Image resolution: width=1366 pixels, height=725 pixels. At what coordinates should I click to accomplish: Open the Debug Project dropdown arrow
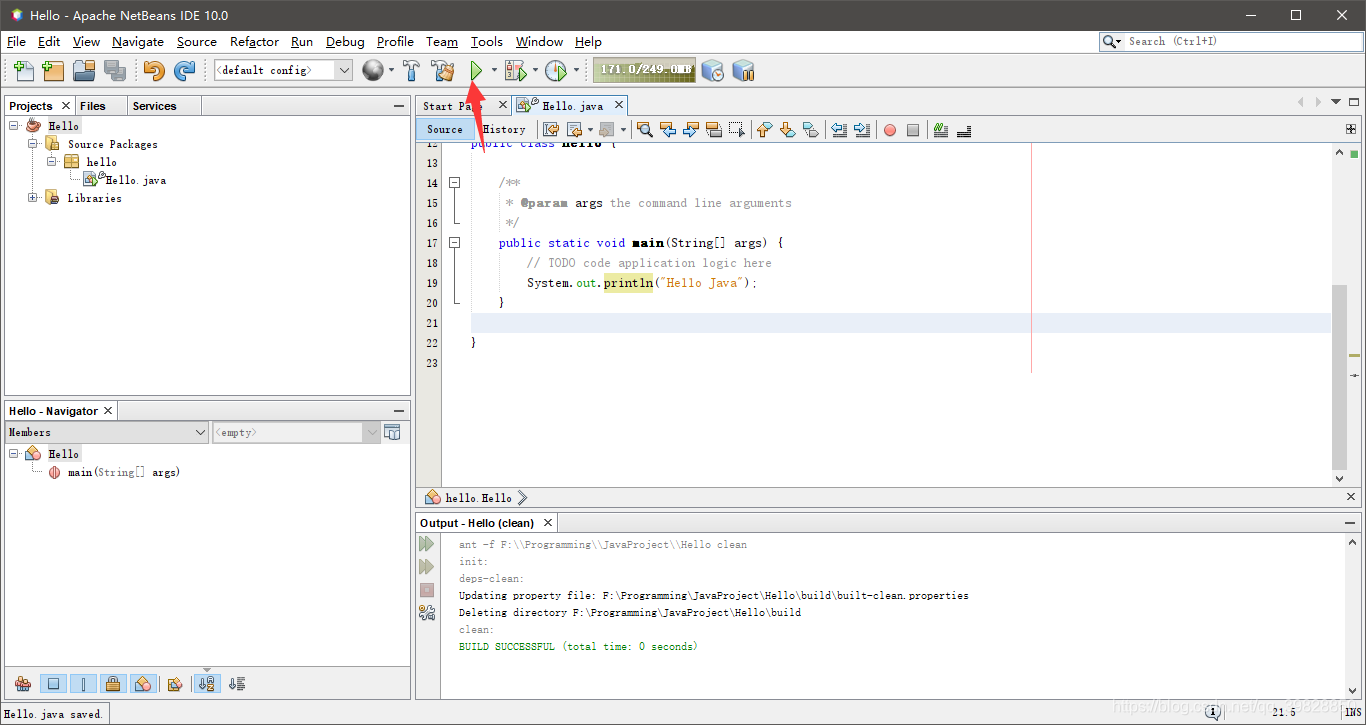tap(535, 70)
